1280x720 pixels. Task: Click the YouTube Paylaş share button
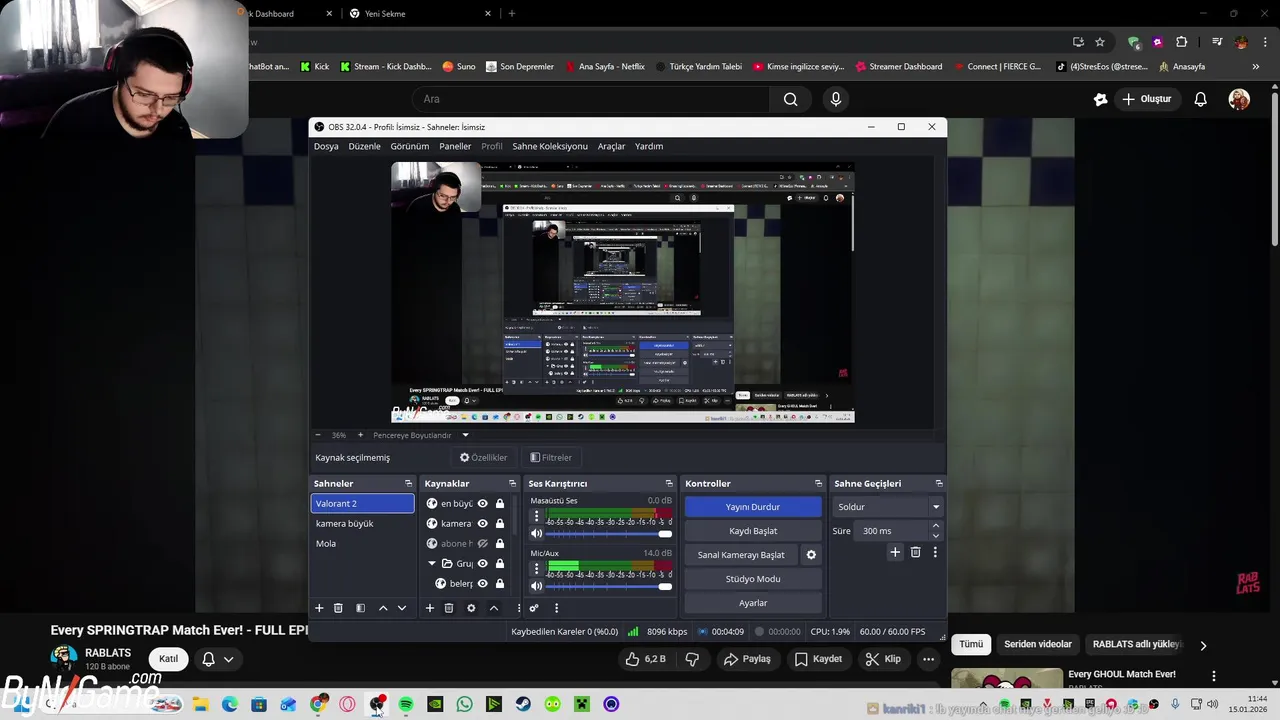747,659
